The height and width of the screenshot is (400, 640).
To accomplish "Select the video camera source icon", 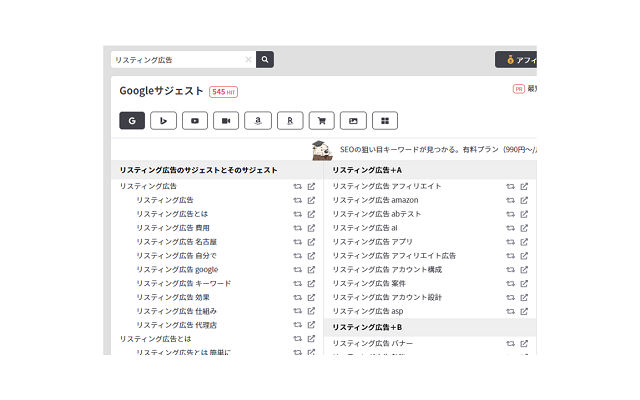I will [x=226, y=121].
